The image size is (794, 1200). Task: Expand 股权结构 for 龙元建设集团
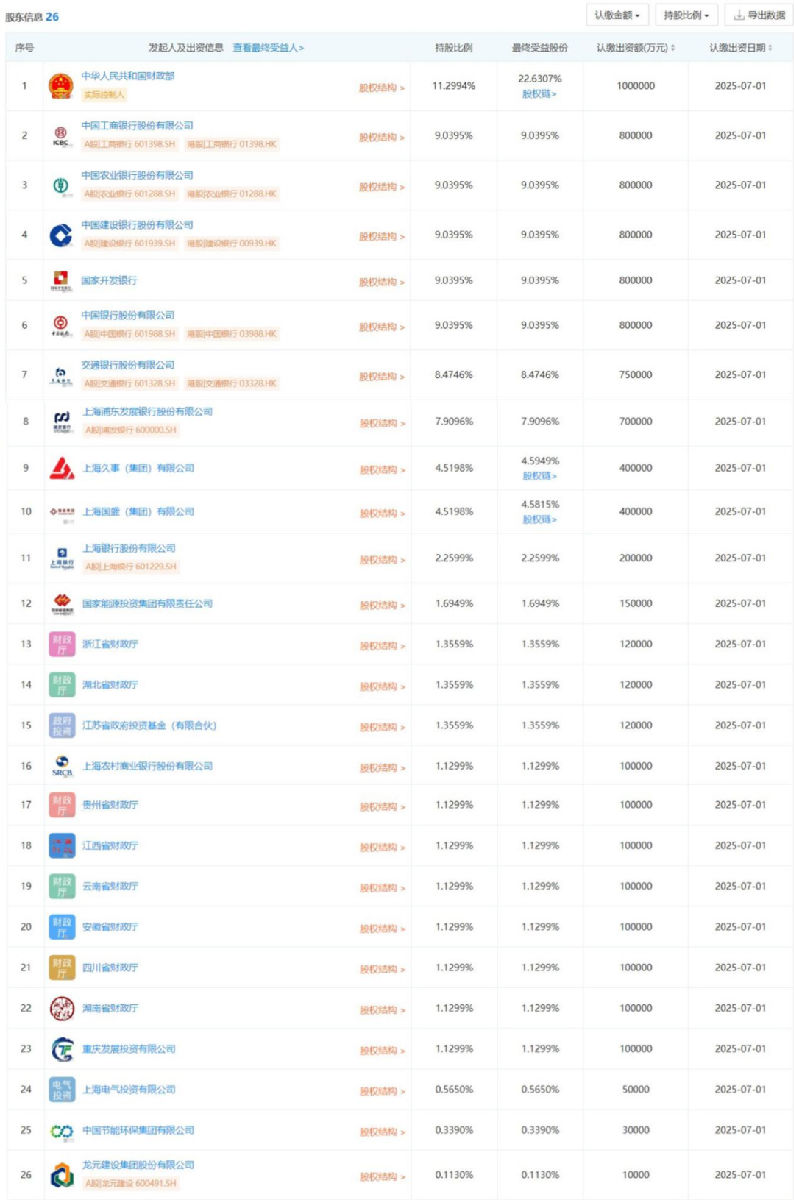(x=382, y=1175)
